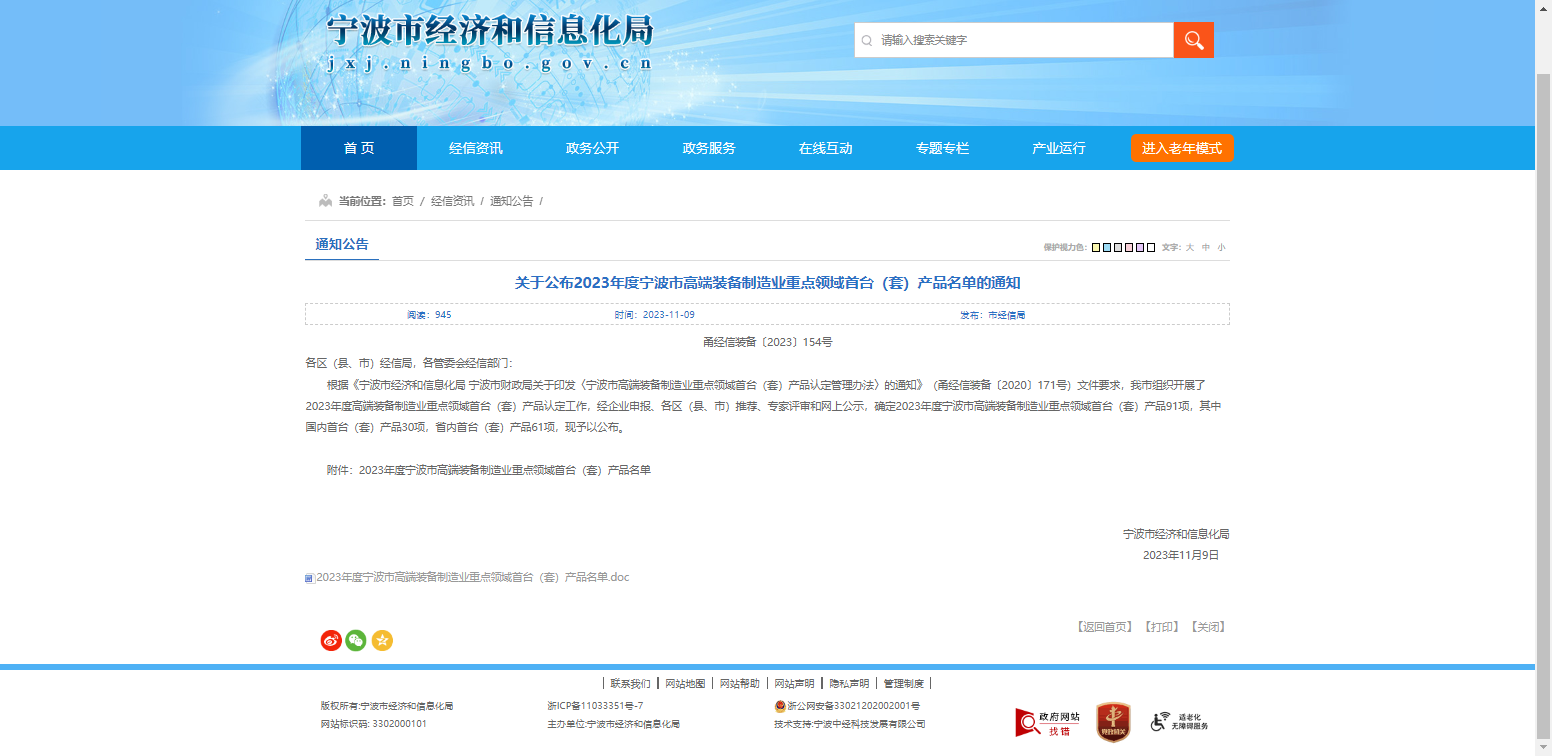
Task: Pick the pink eye-protection color swatch
Action: pos(1129,247)
